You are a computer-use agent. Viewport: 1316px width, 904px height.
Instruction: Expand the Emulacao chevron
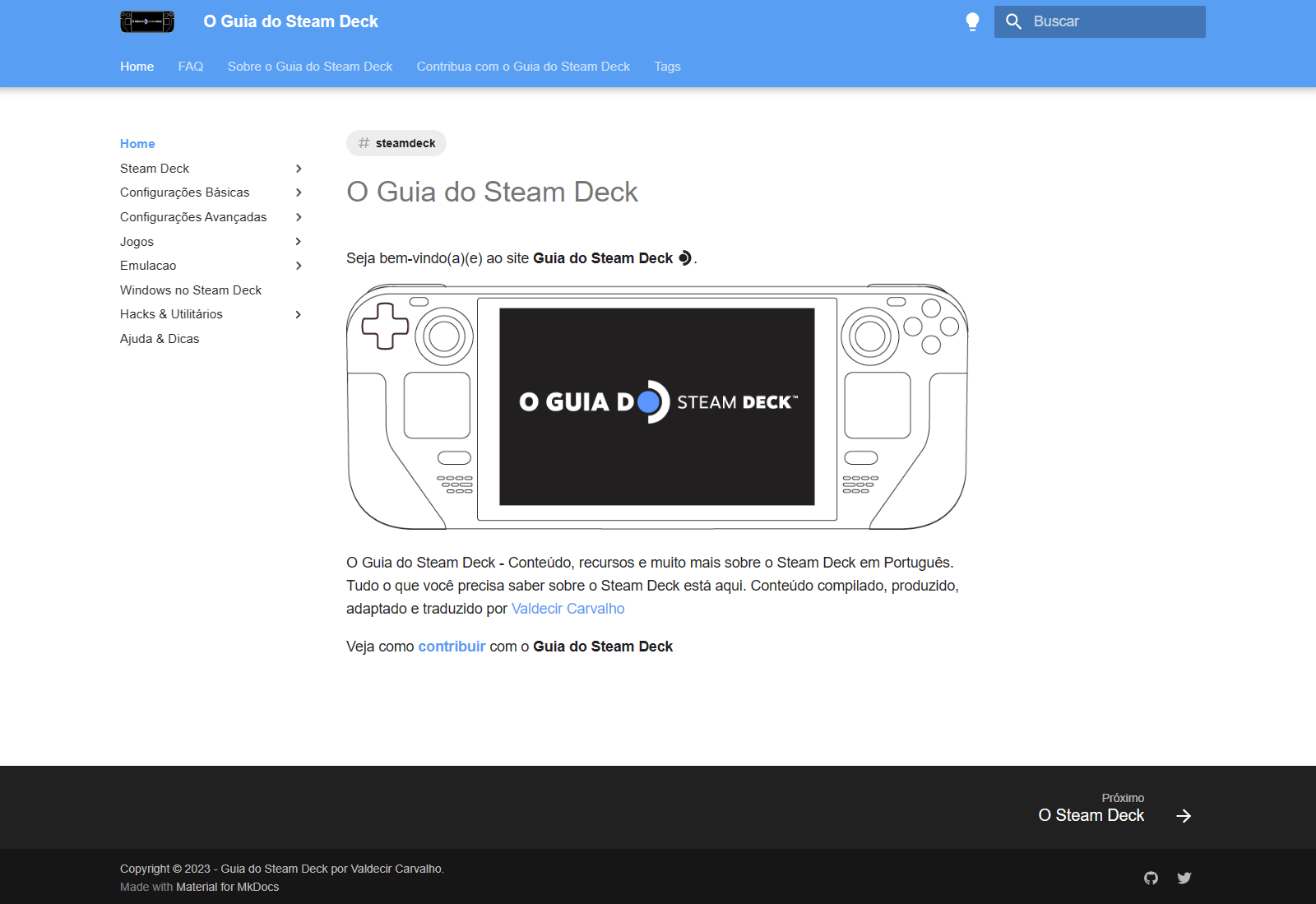pos(299,266)
